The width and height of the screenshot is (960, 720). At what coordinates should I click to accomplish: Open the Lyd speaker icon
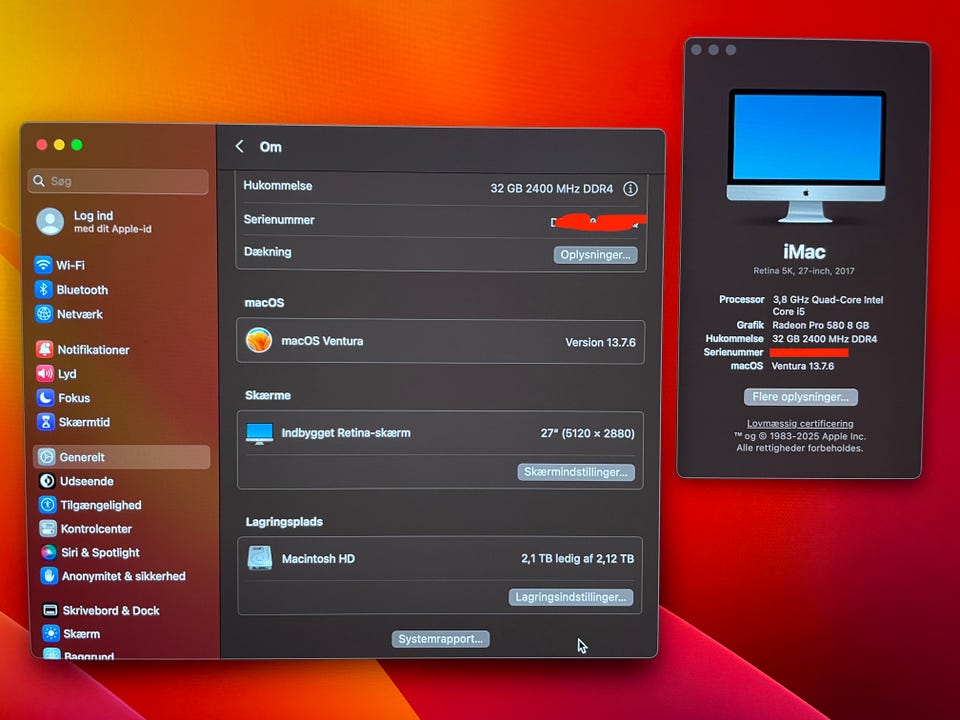(x=45, y=373)
